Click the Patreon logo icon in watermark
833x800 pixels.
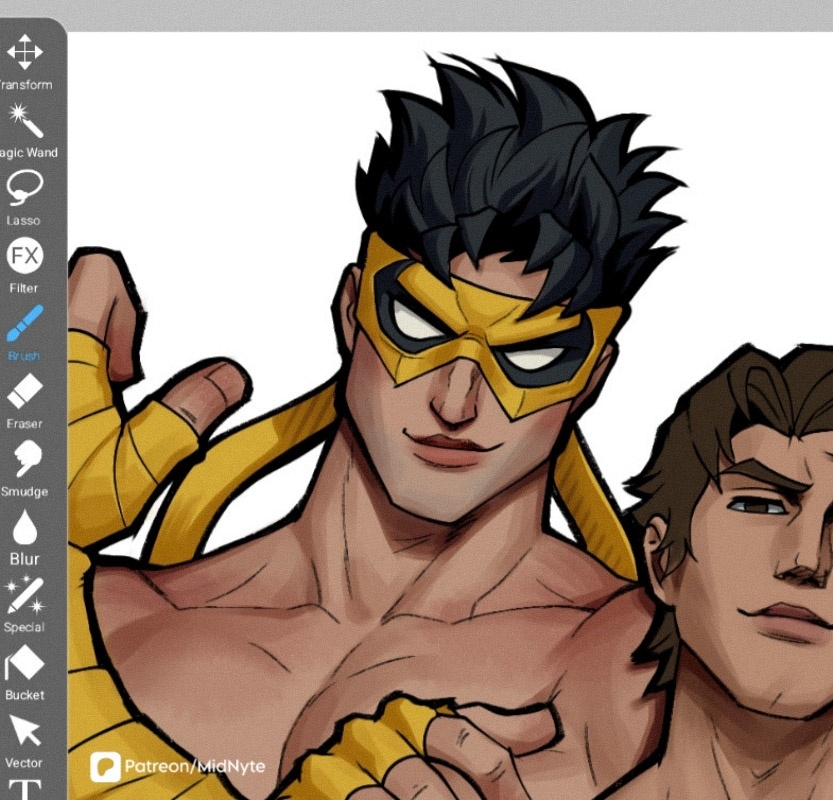coord(105,767)
